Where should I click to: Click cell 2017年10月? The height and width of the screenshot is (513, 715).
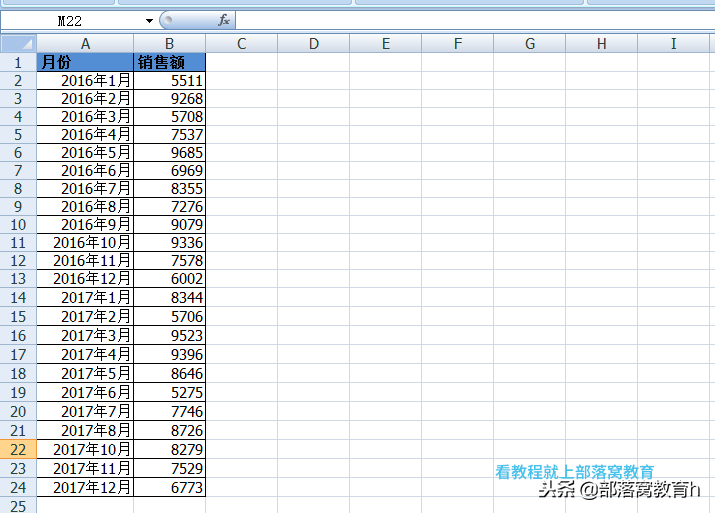85,449
